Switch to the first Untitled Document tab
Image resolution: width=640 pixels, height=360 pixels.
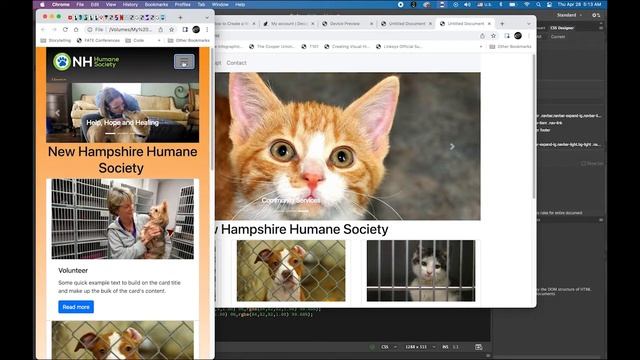coord(406,24)
